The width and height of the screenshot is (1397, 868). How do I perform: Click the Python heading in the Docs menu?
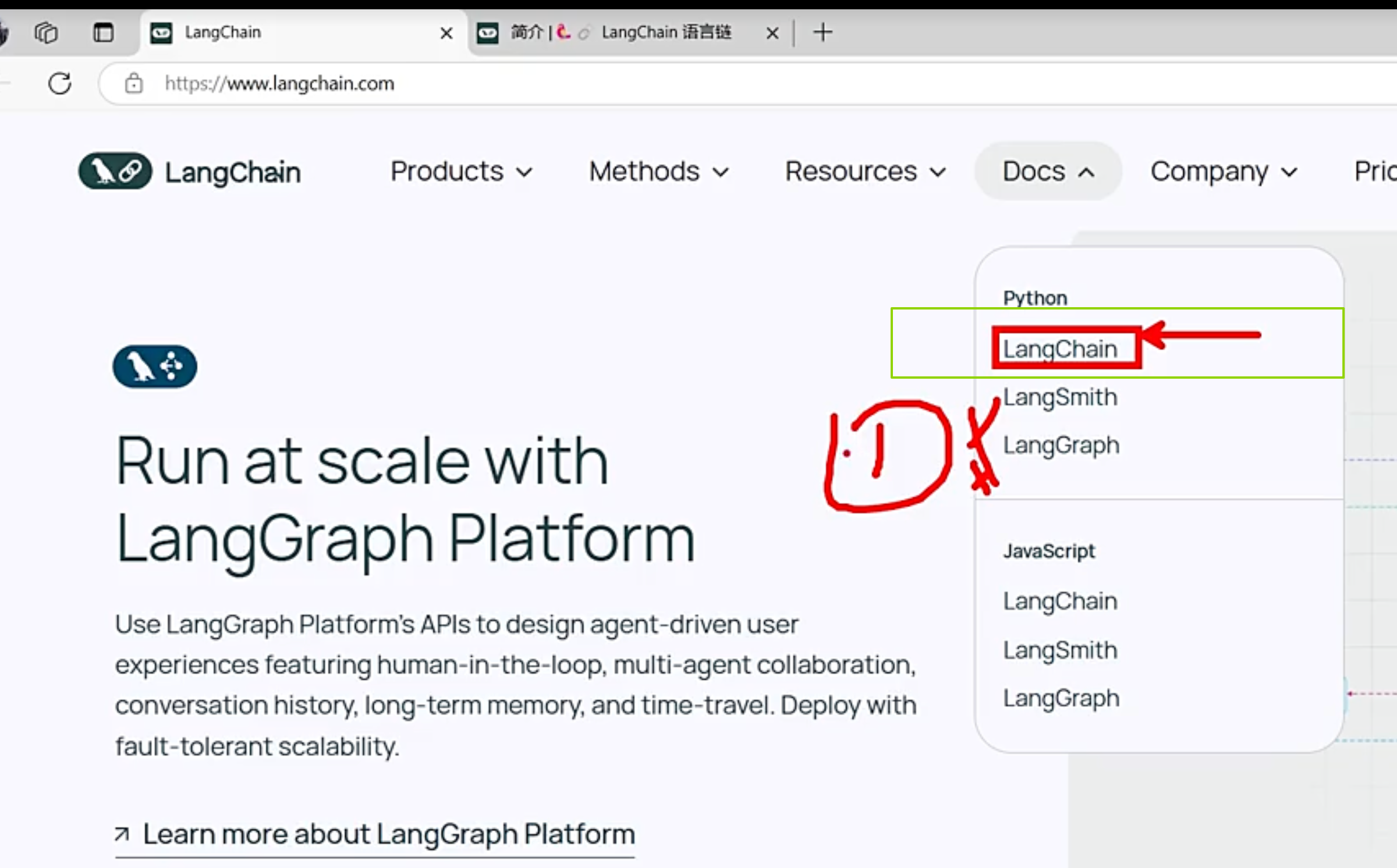[x=1035, y=298]
